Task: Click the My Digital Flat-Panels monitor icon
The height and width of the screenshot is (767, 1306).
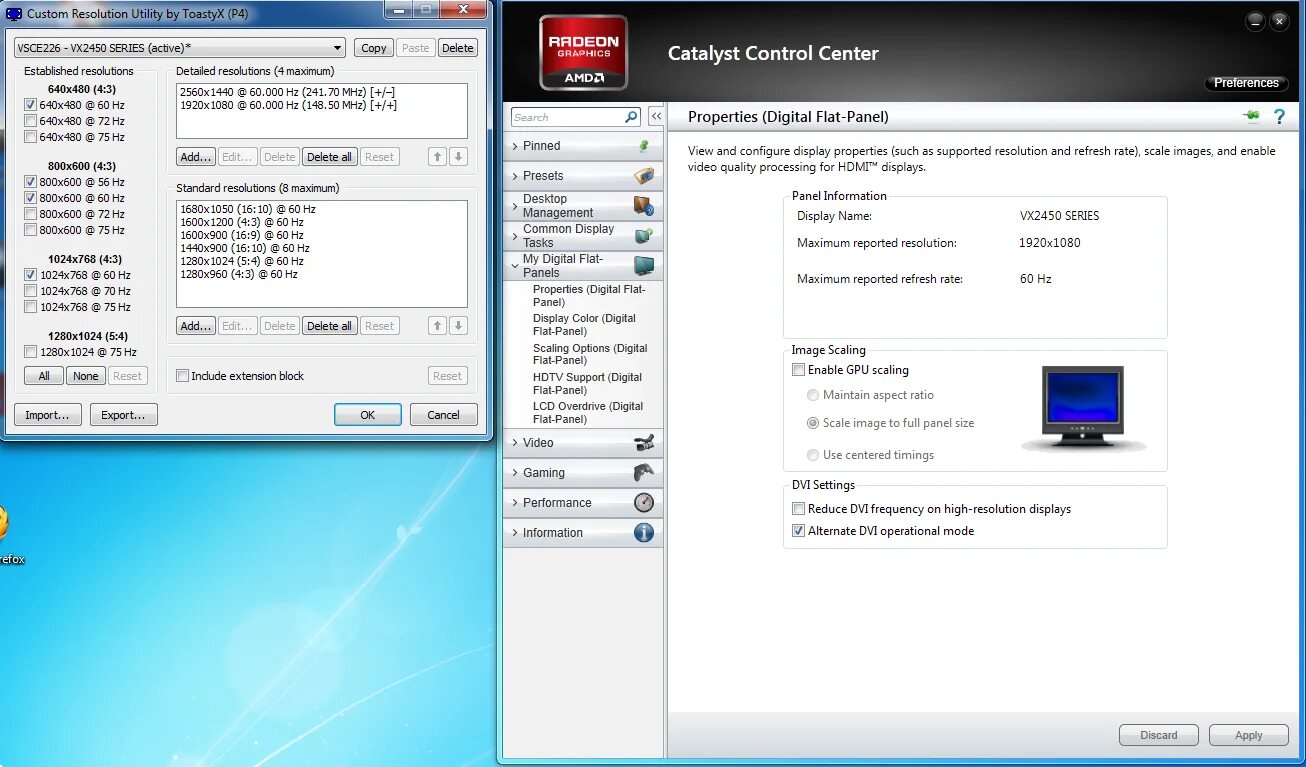Action: point(644,266)
